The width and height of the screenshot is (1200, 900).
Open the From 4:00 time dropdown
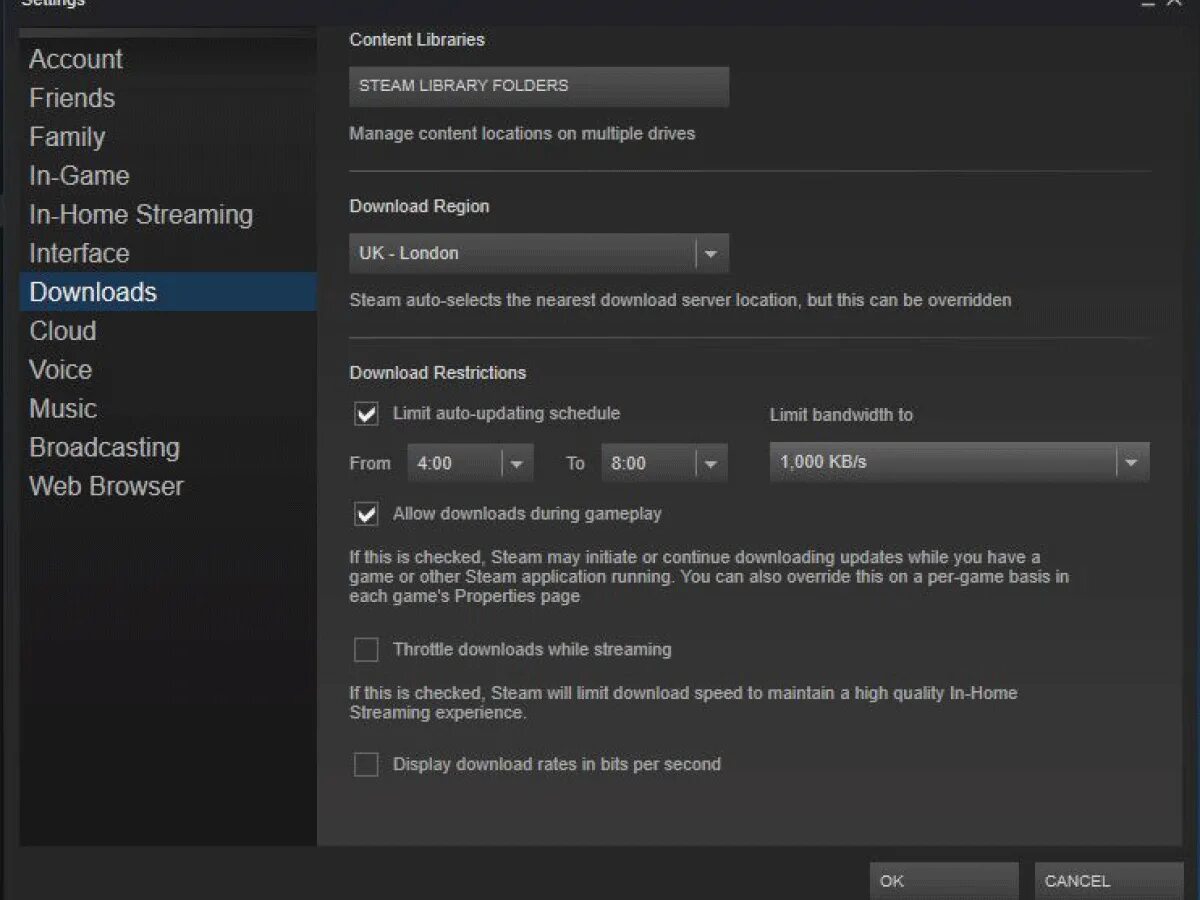point(470,464)
